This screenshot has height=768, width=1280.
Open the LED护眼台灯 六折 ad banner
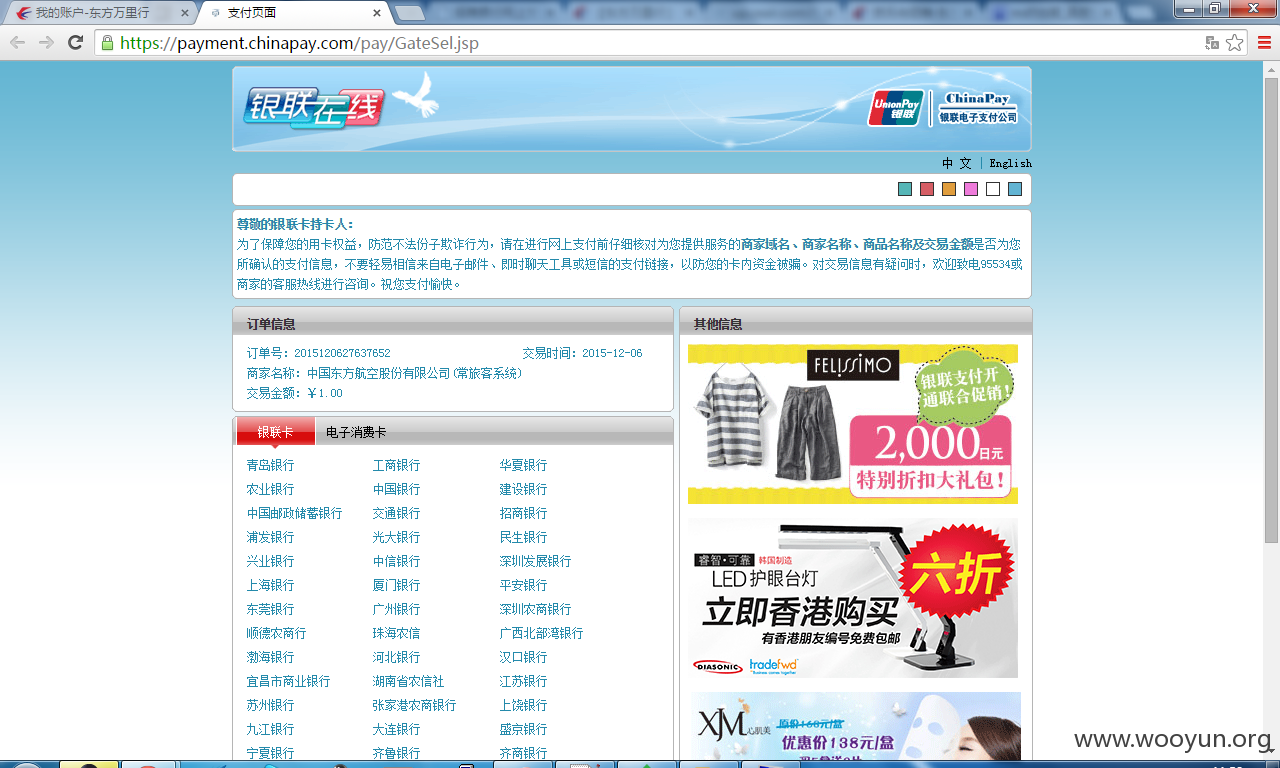point(853,598)
